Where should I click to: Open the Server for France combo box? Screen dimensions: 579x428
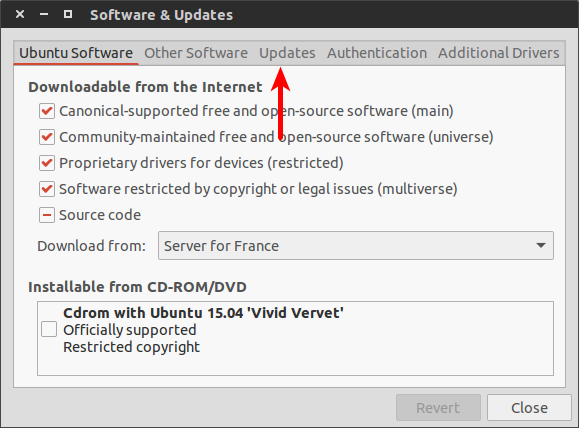click(x=356, y=246)
